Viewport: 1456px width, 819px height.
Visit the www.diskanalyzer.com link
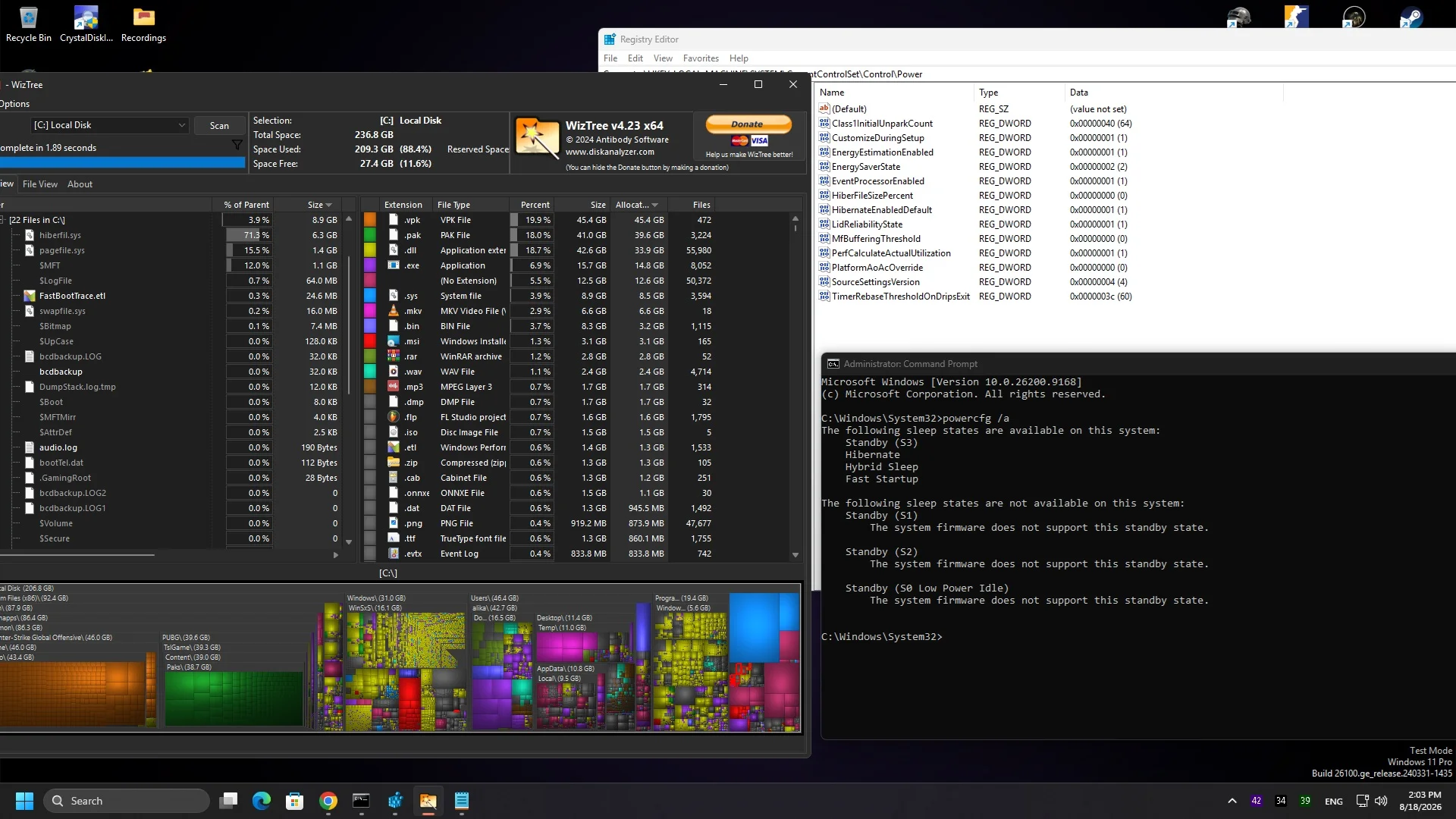[x=610, y=152]
